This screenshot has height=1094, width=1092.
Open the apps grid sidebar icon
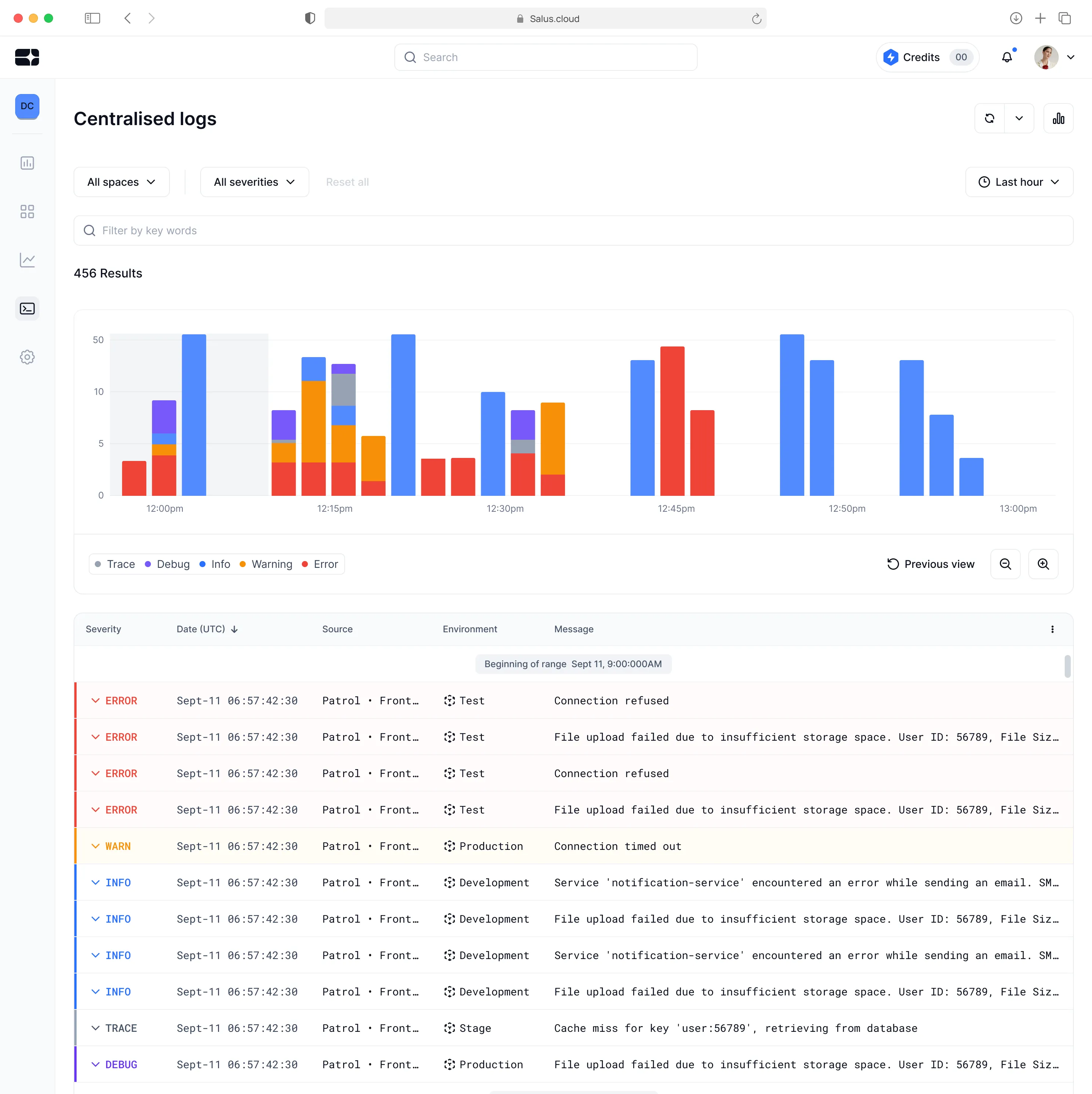(x=27, y=212)
